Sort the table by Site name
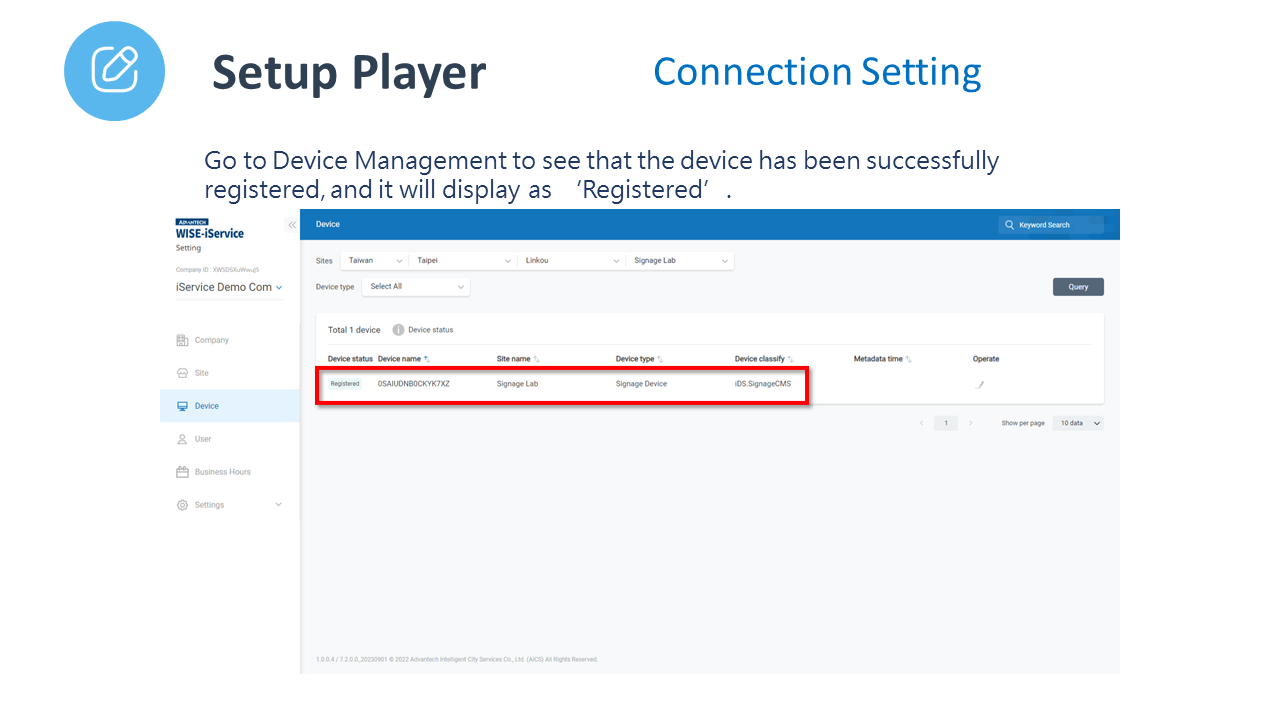This screenshot has width=1280, height=720. [x=536, y=359]
